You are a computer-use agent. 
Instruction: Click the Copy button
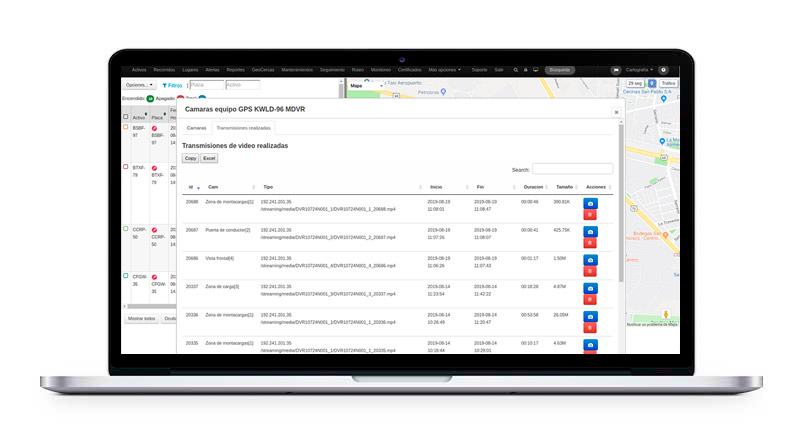(191, 158)
